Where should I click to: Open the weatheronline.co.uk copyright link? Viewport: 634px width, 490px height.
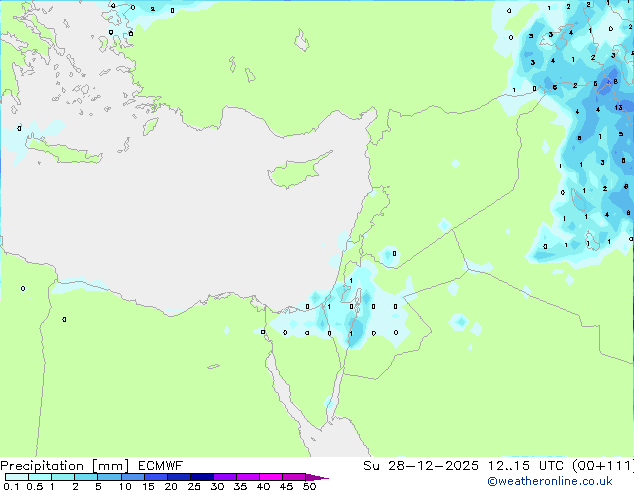point(550,481)
